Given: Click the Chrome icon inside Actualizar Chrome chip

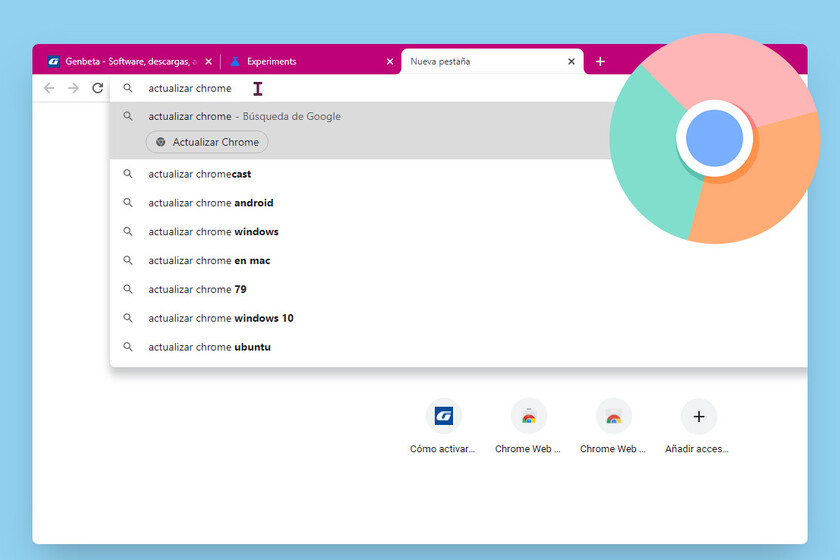Looking at the screenshot, I should [x=160, y=142].
